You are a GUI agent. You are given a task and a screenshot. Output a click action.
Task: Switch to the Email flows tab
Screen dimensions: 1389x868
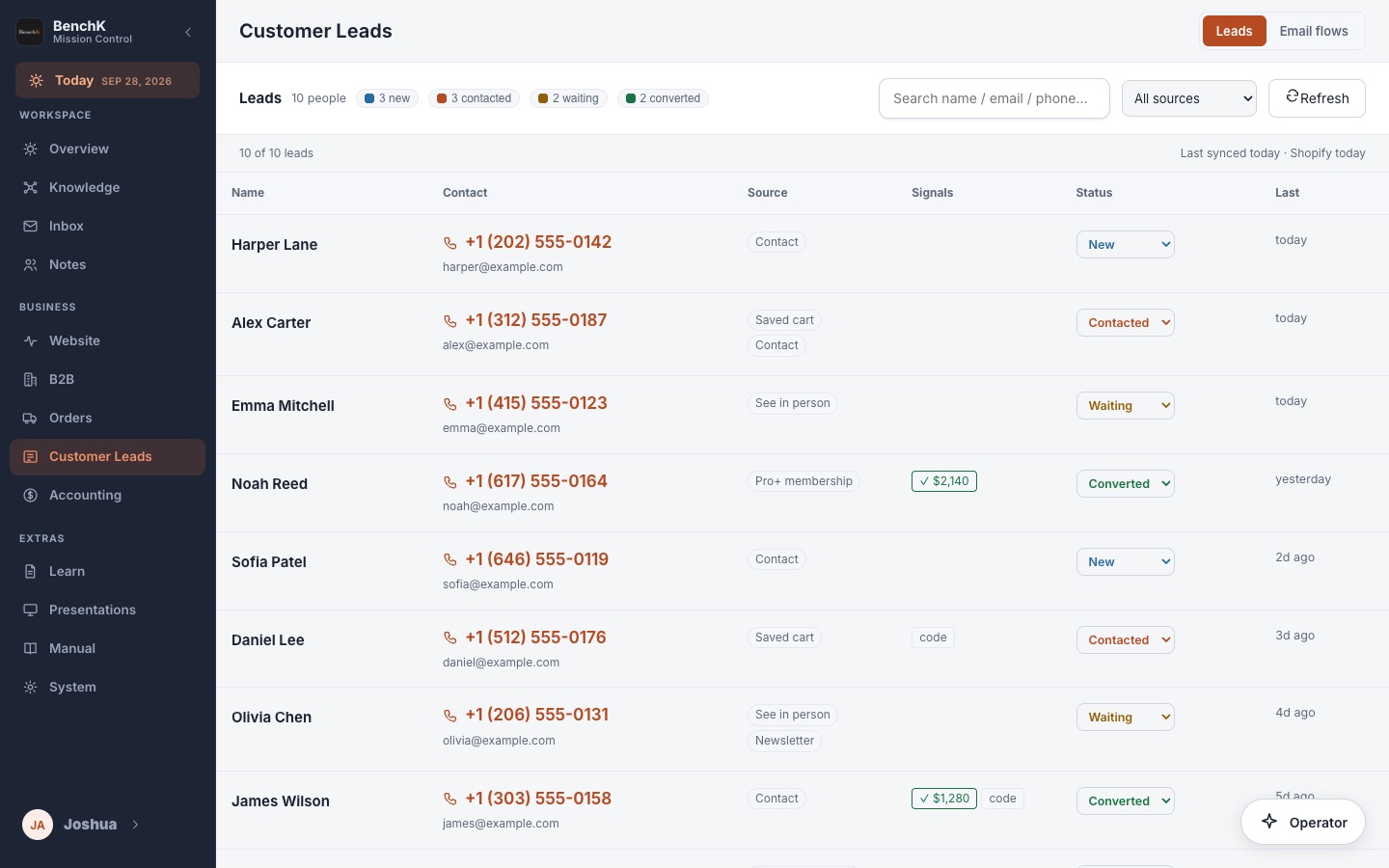pyautogui.click(x=1314, y=31)
